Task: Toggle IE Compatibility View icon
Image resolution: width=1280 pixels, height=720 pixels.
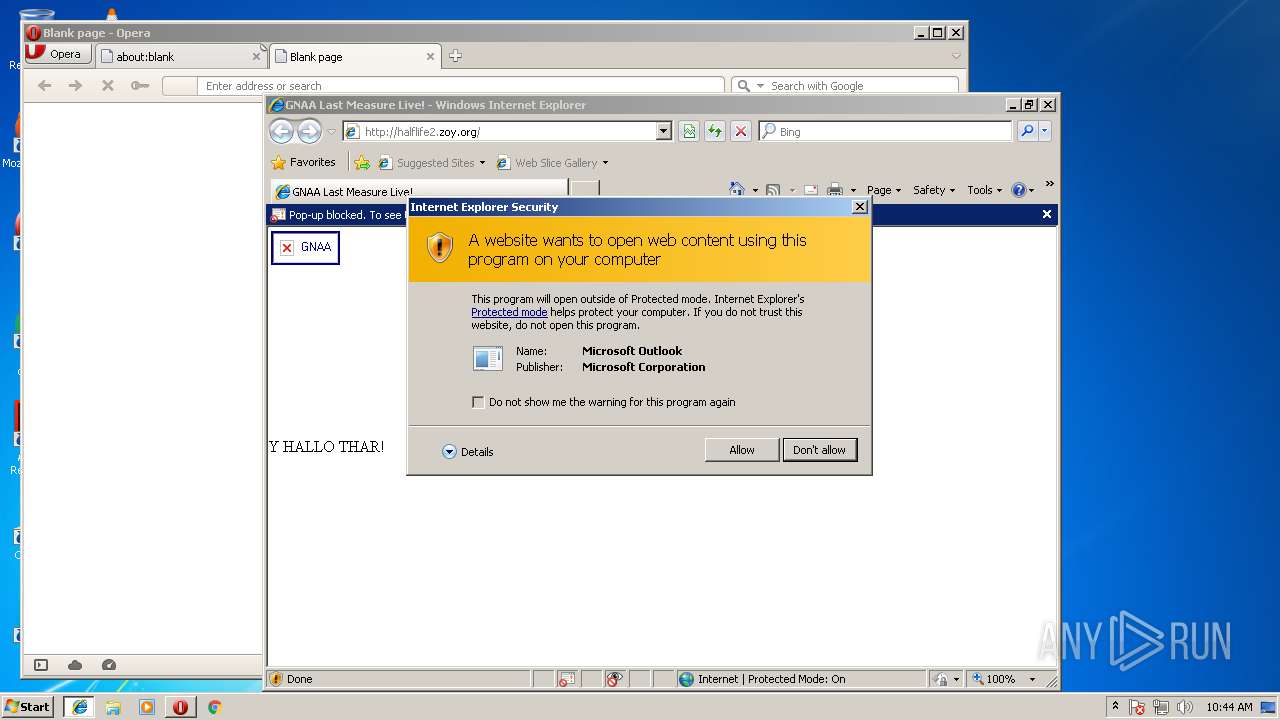Action: coord(688,131)
